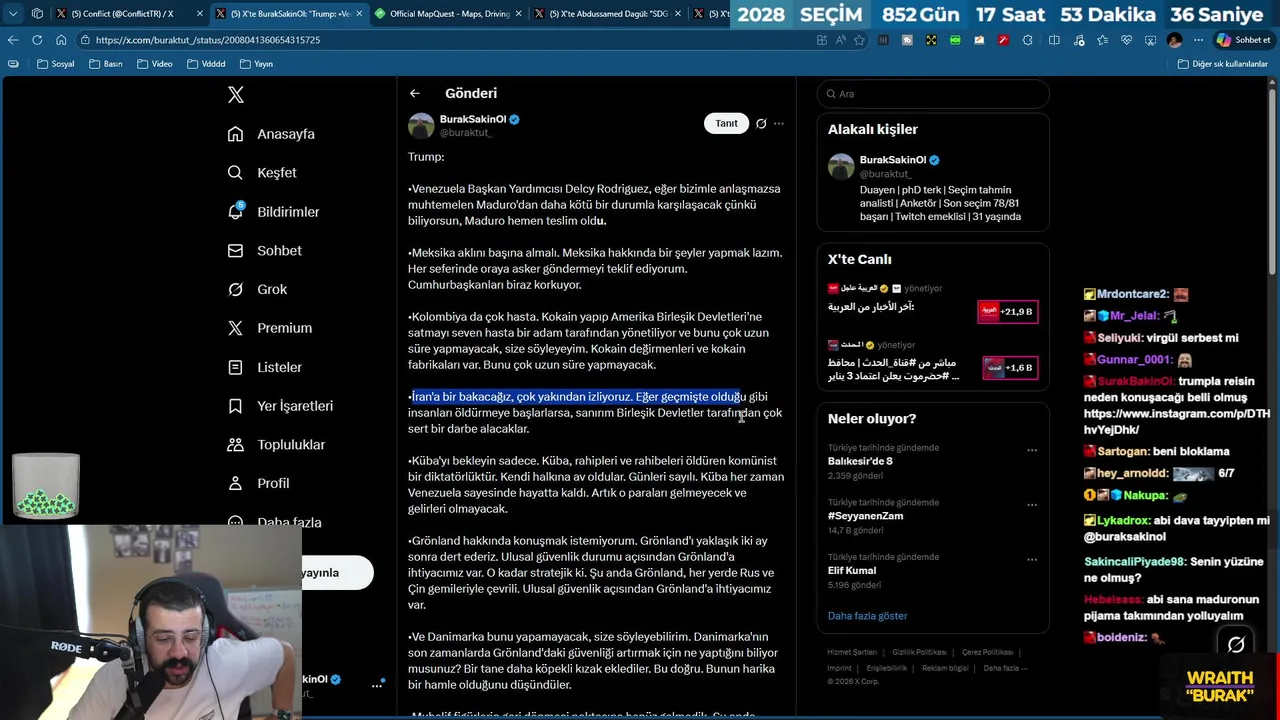Open Anasayfa in the sidebar
This screenshot has height=720, width=1280.
click(271, 134)
